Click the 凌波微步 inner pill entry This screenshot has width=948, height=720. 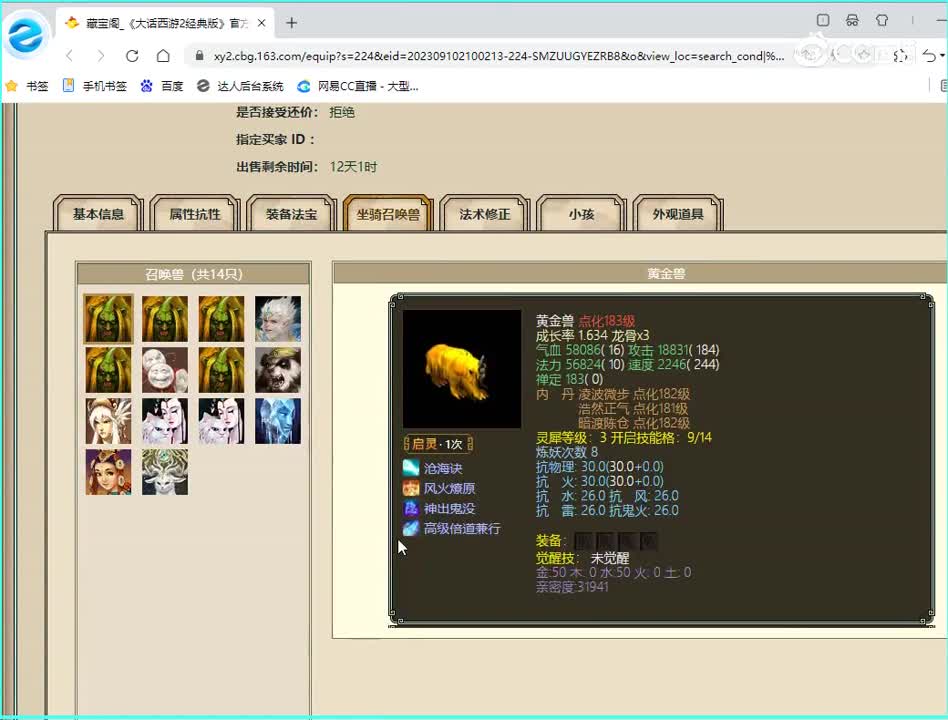click(x=634, y=394)
